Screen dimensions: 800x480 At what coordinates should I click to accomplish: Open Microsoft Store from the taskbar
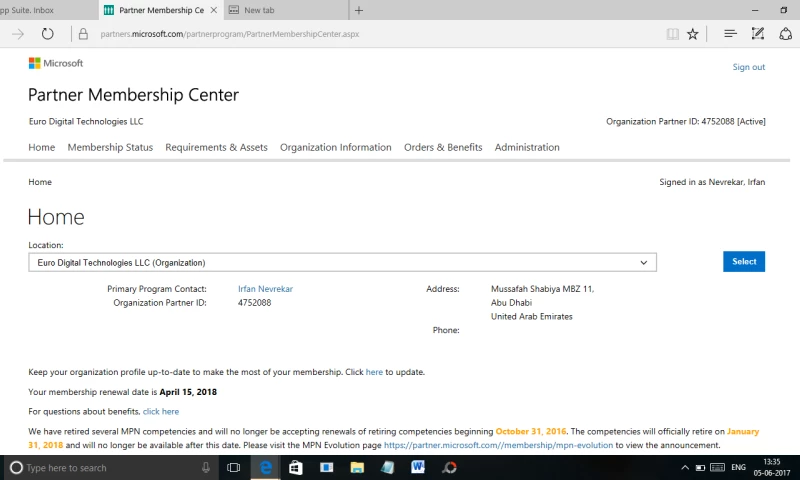(x=296, y=467)
